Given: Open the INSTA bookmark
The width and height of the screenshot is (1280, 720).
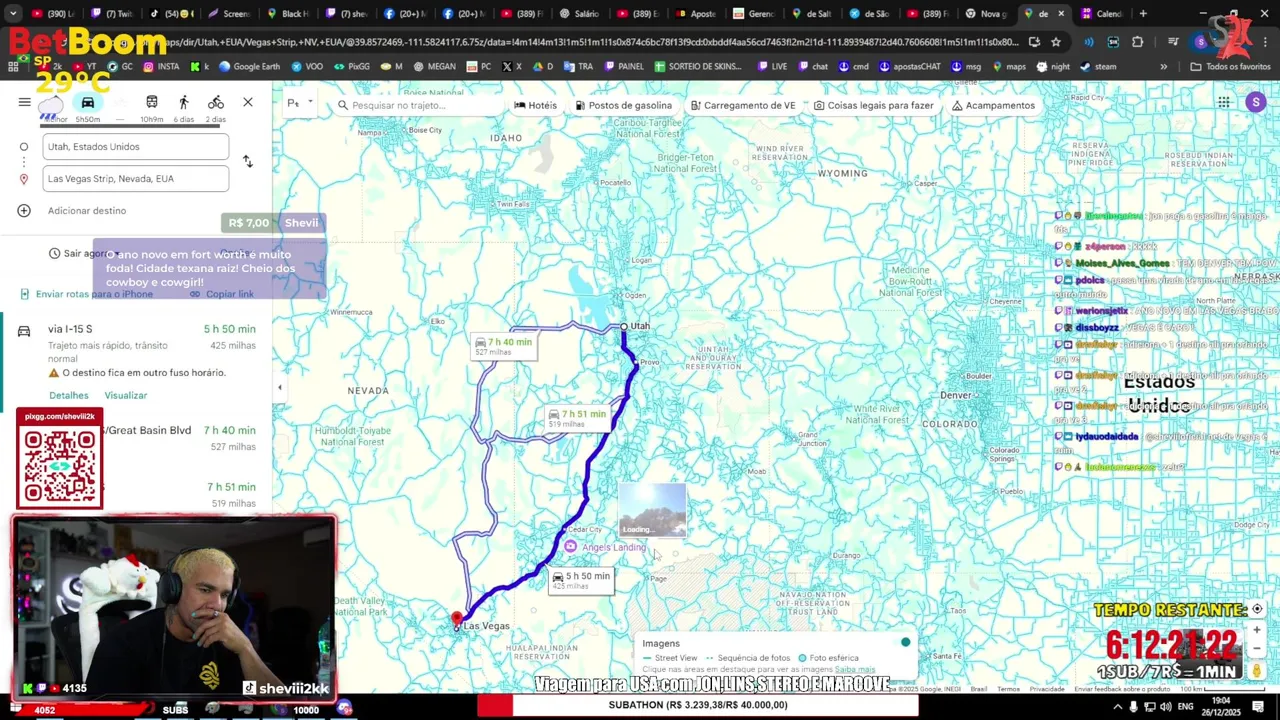Looking at the screenshot, I should [x=161, y=67].
